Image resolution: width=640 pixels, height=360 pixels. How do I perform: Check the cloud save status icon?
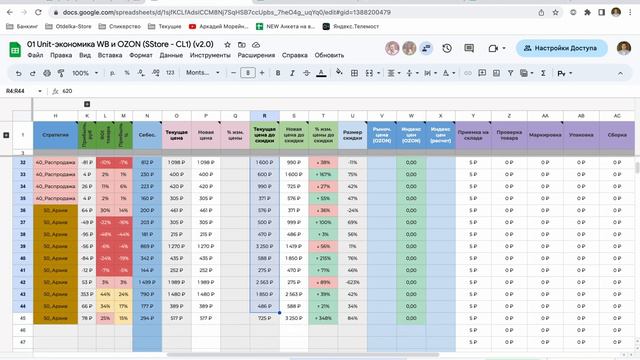pos(256,44)
